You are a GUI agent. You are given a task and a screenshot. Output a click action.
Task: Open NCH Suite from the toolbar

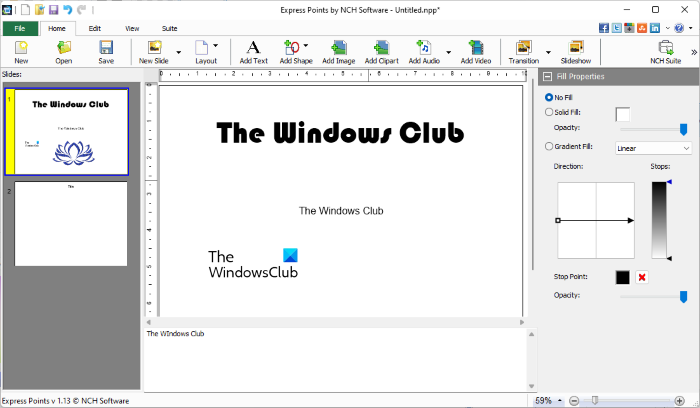pos(666,52)
